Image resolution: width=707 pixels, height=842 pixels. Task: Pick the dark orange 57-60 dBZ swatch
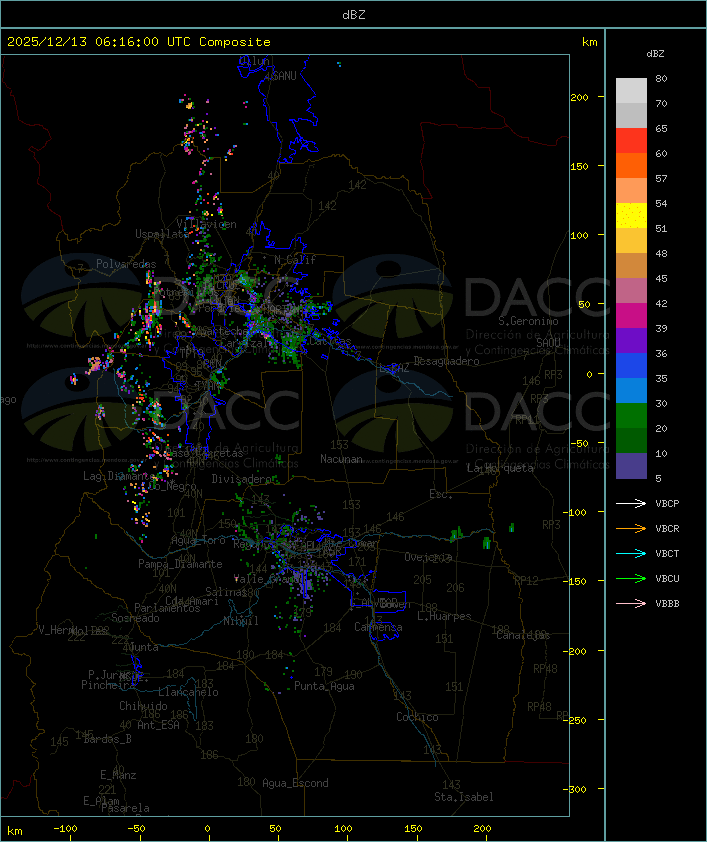(631, 165)
